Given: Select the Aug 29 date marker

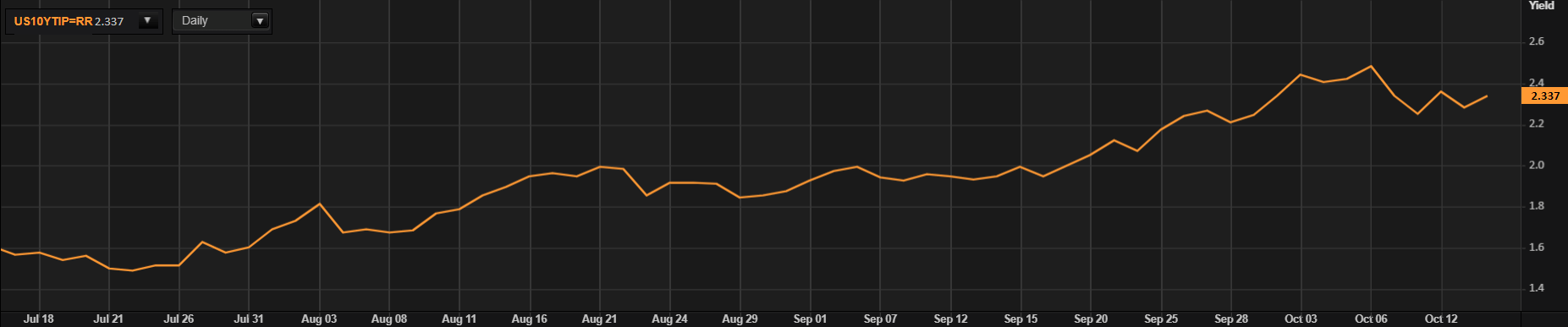Looking at the screenshot, I should click(x=740, y=319).
